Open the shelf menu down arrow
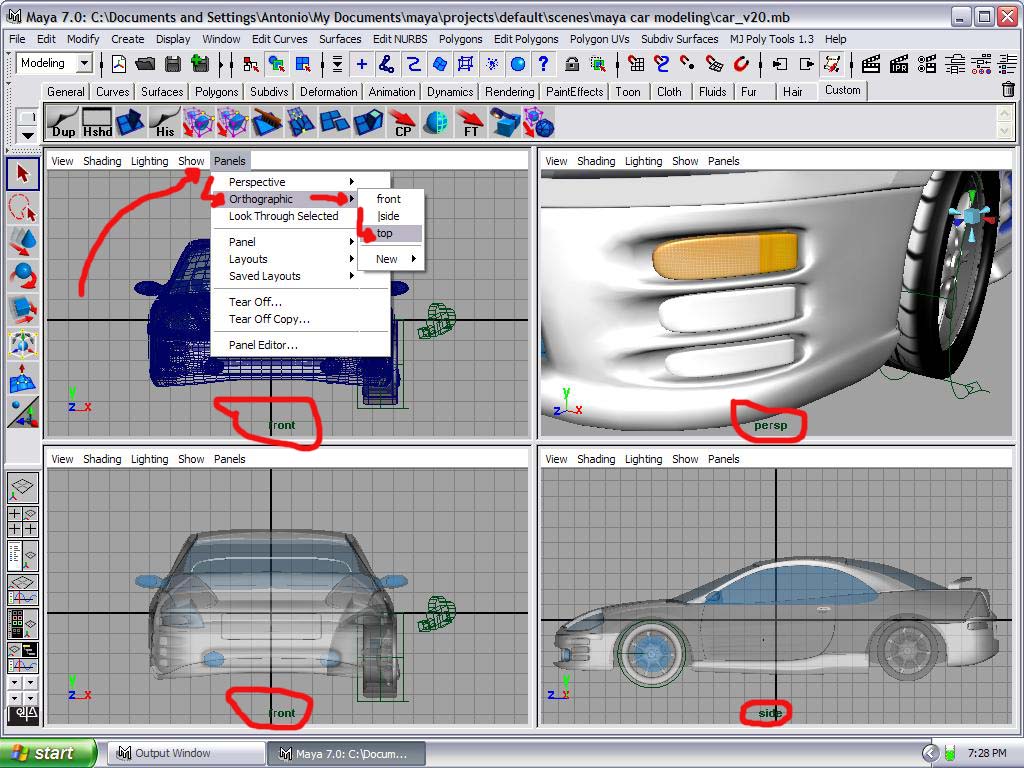 (27, 135)
